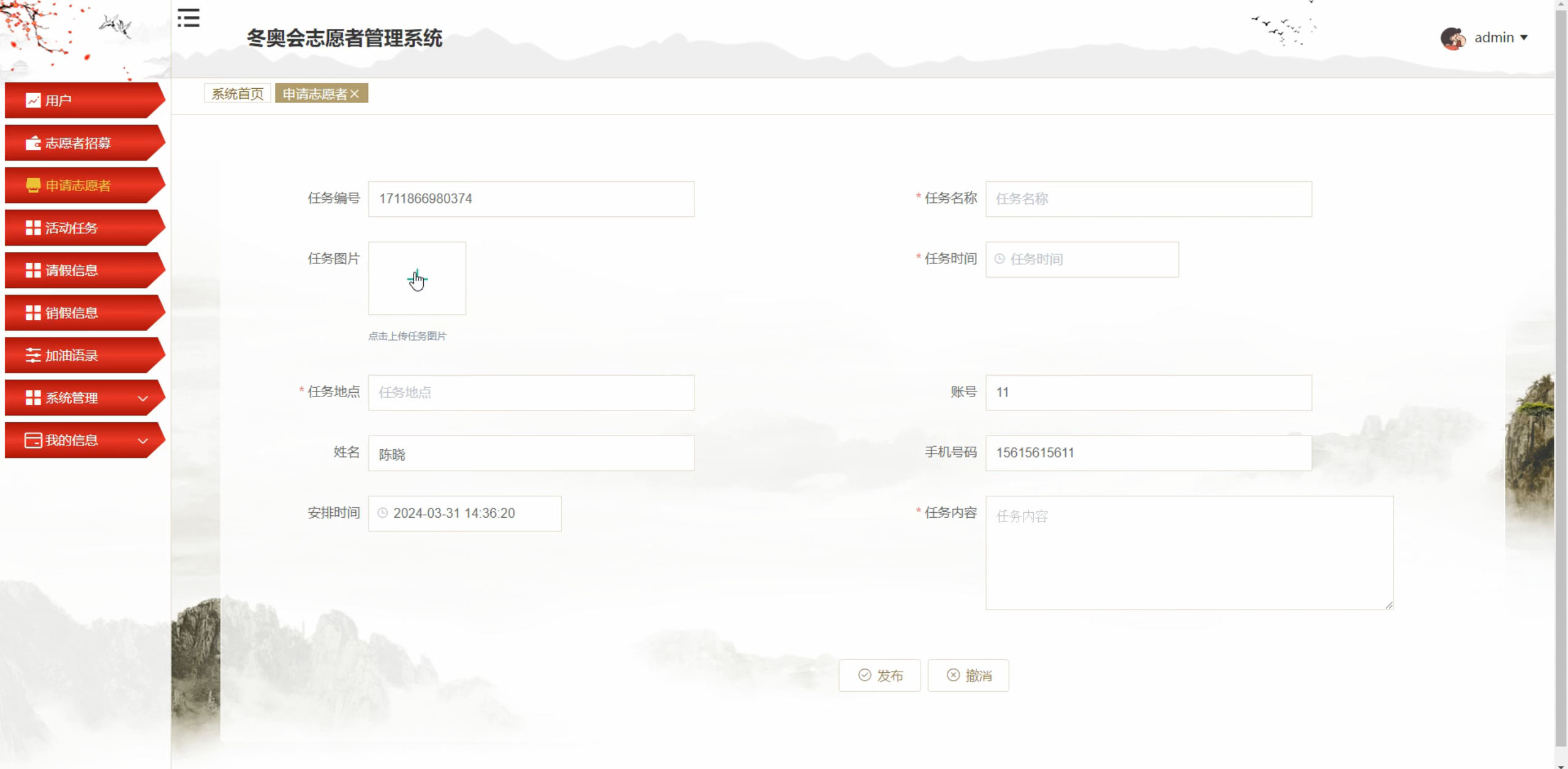
Task: Click clock icon in 安排时间 field
Action: click(383, 513)
